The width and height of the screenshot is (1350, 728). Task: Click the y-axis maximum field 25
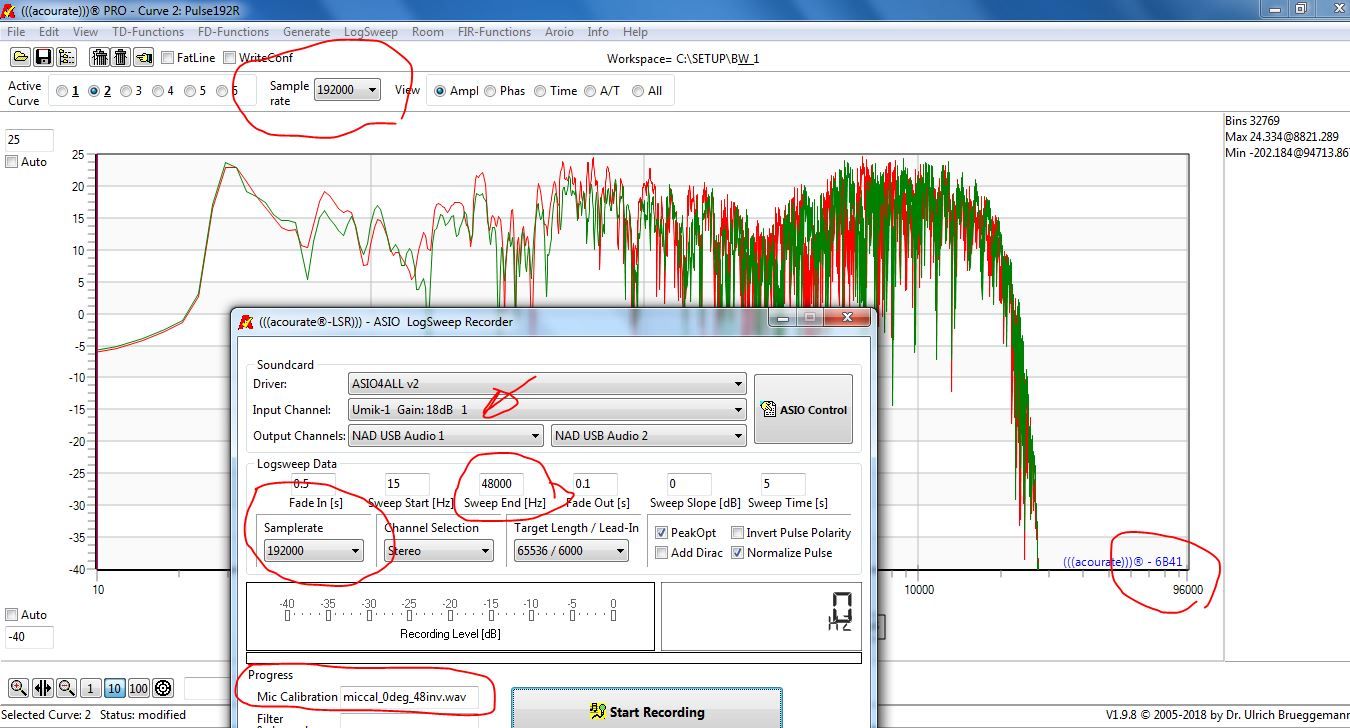pos(29,140)
